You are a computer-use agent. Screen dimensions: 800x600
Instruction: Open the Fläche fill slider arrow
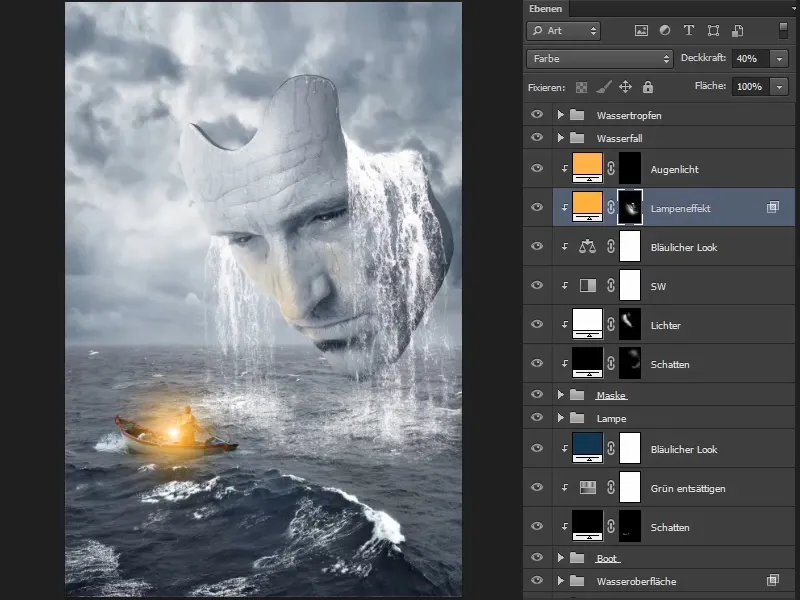click(779, 87)
